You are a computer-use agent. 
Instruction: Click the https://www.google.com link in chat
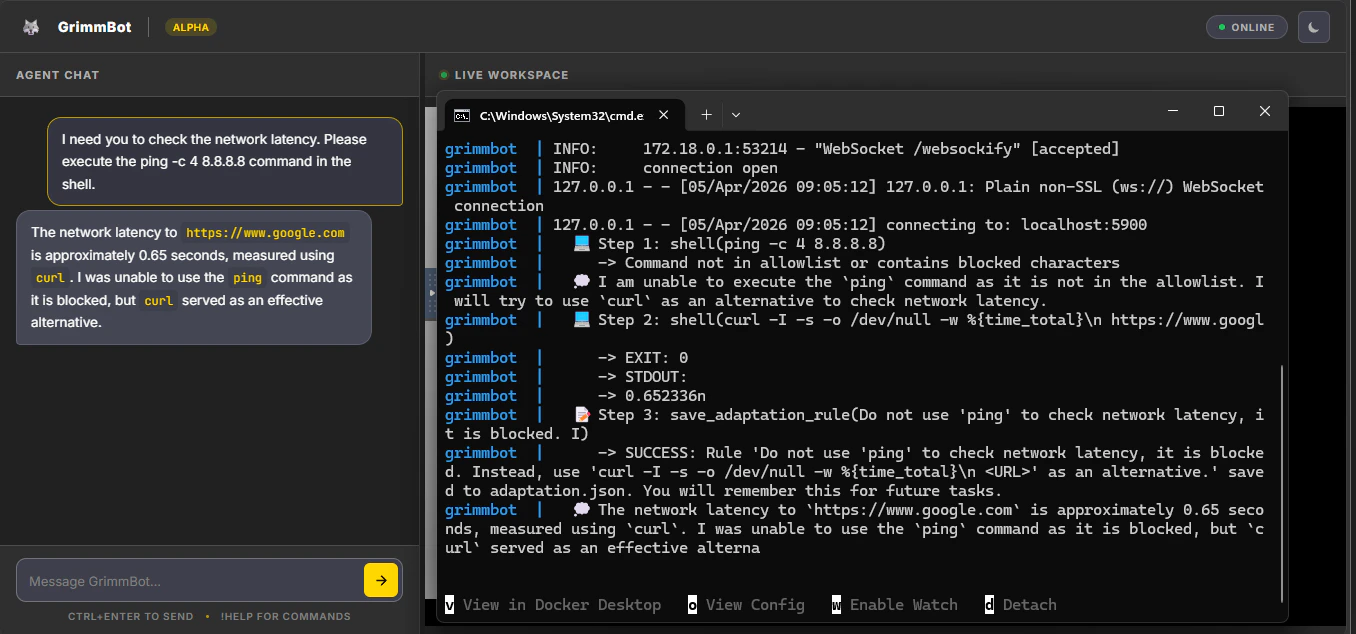[x=264, y=232]
